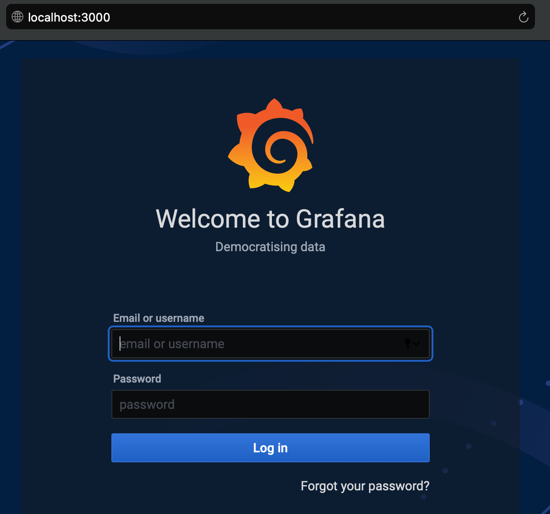This screenshot has height=514, width=550.
Task: Focus the Password input field
Action: (x=270, y=404)
